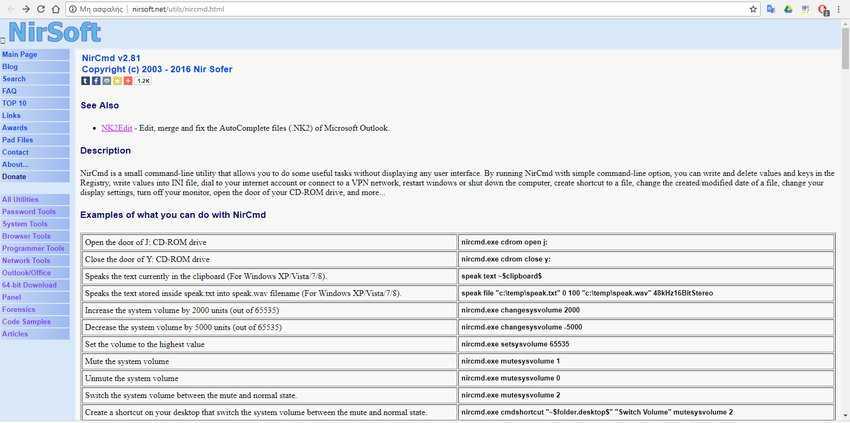Open the TOP 10 sidebar link

click(x=35, y=104)
